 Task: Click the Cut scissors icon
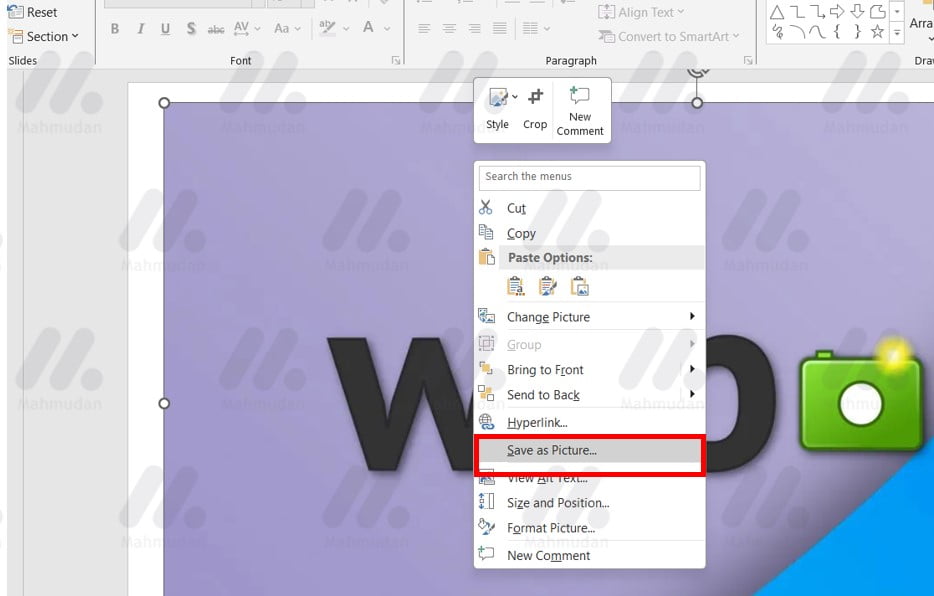(486, 208)
